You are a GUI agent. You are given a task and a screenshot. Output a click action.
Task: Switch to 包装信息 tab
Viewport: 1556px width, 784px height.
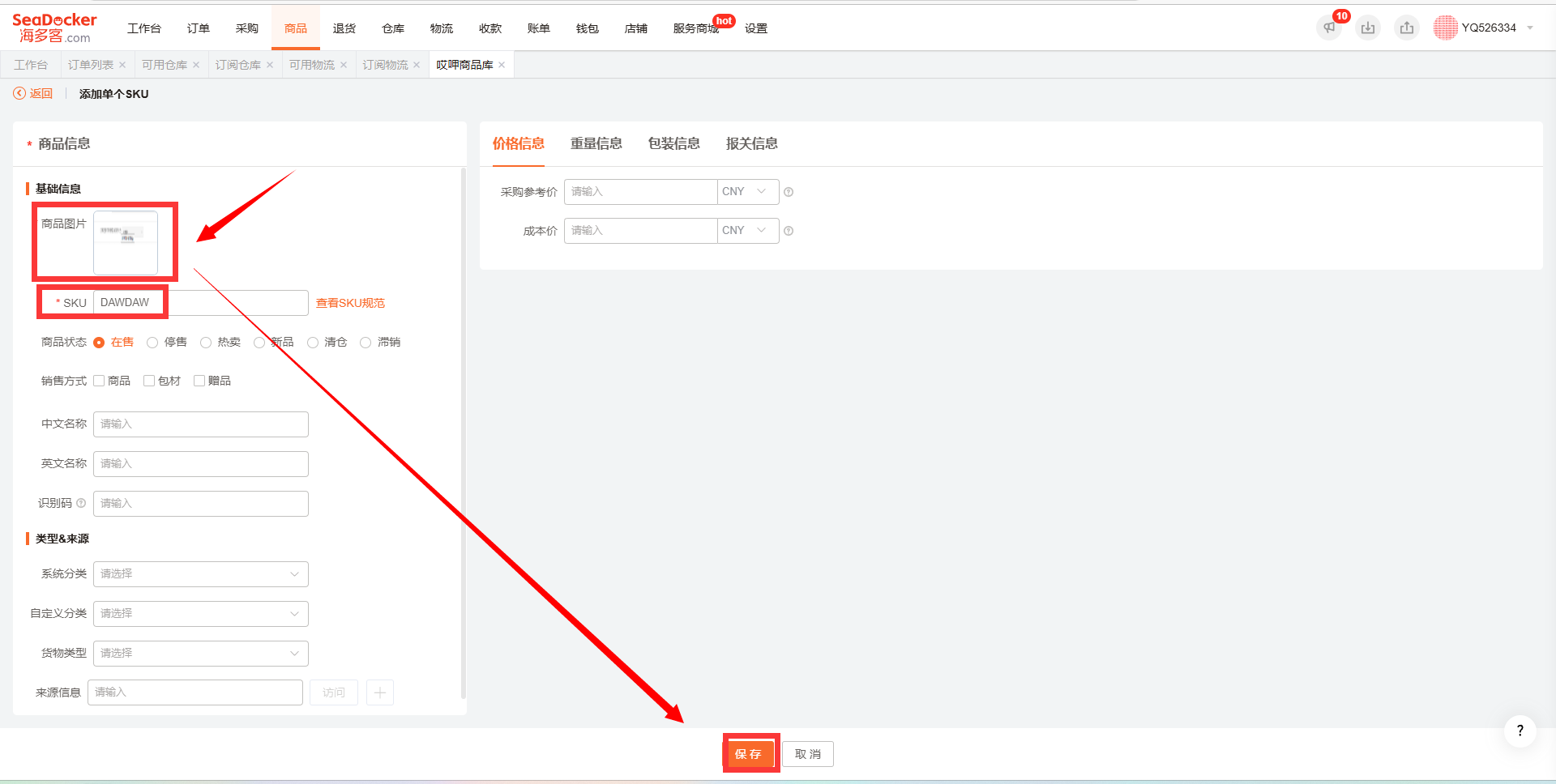tap(674, 143)
